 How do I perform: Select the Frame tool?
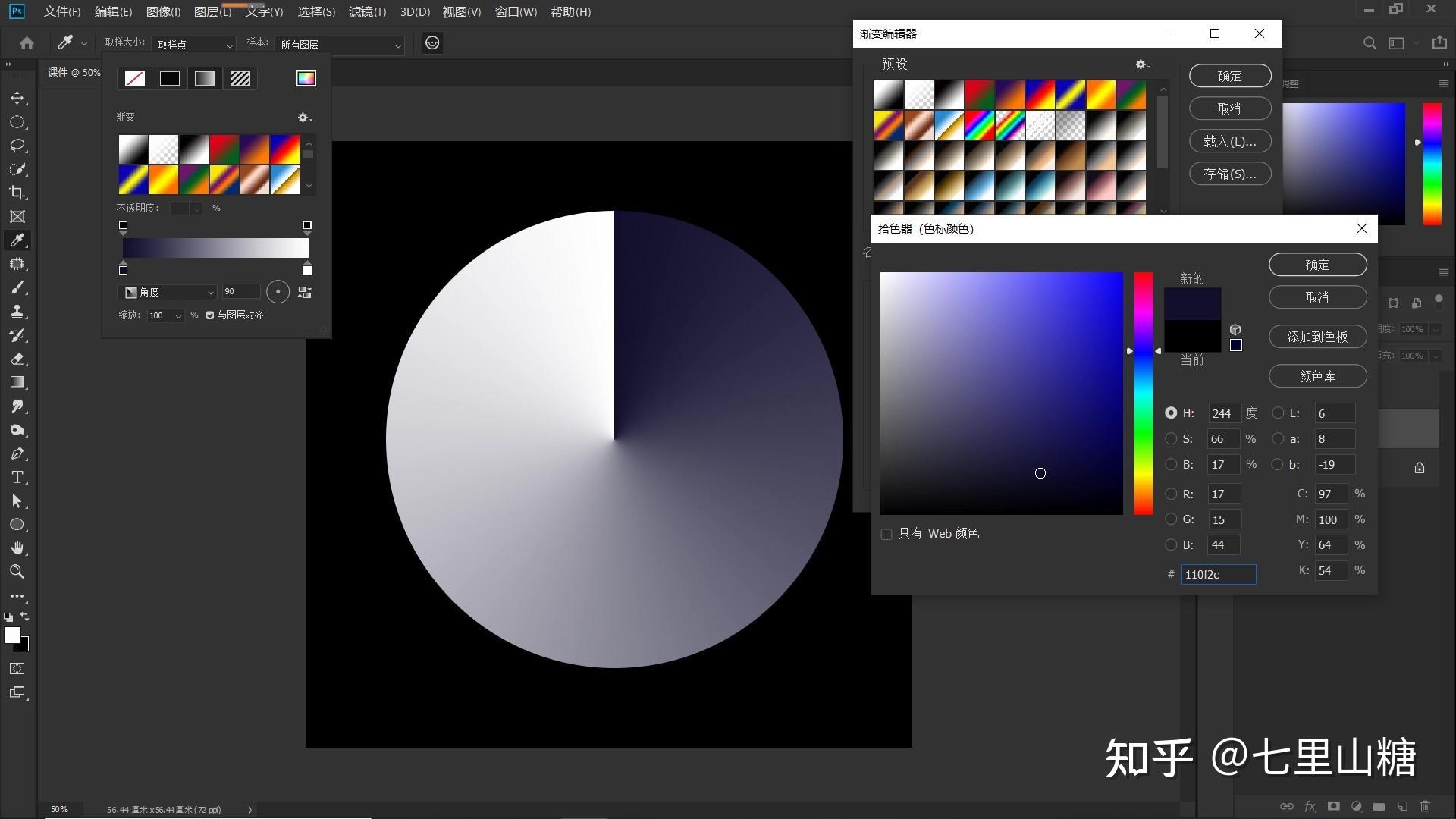[x=17, y=217]
